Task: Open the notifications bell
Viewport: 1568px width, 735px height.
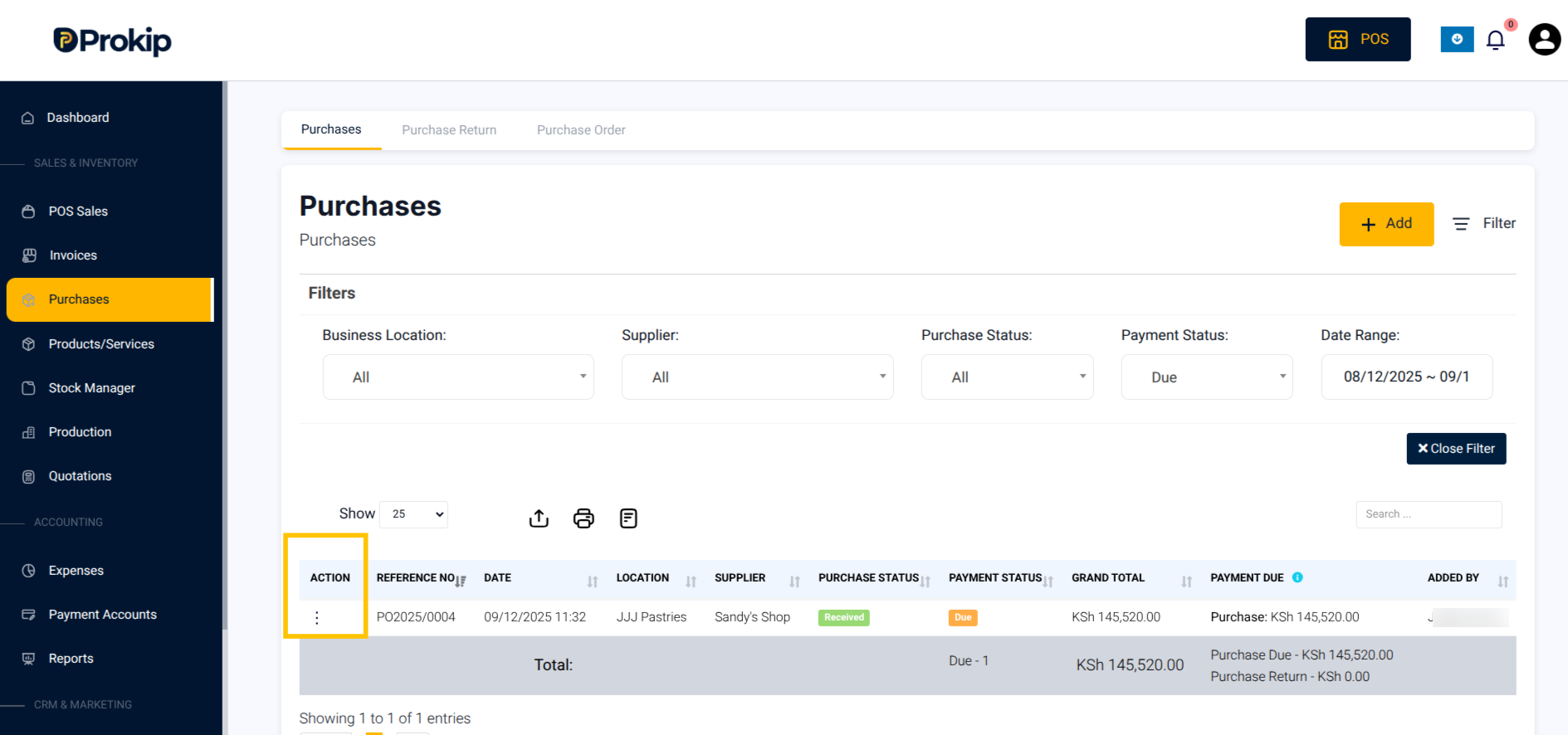Action: (1496, 40)
